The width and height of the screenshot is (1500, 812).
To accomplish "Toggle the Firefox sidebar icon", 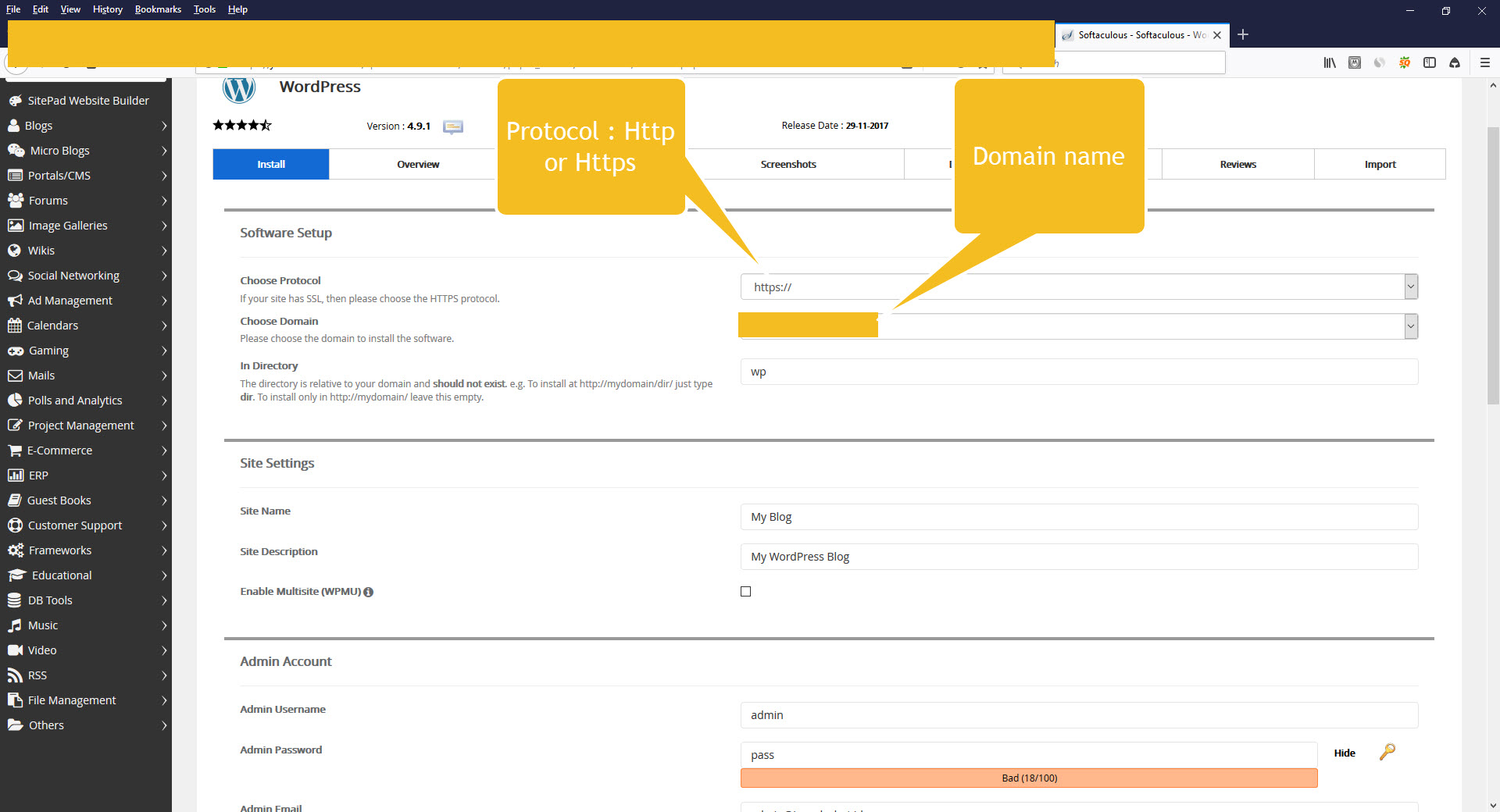I will (1429, 62).
